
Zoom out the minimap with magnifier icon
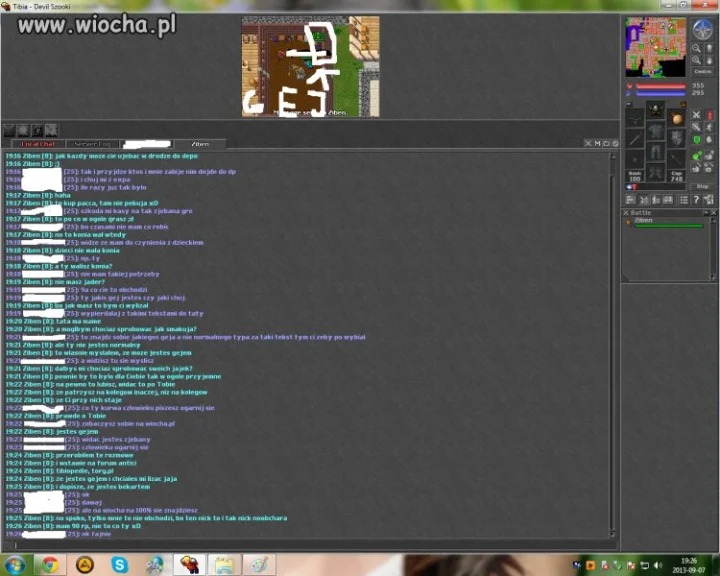pos(697,48)
